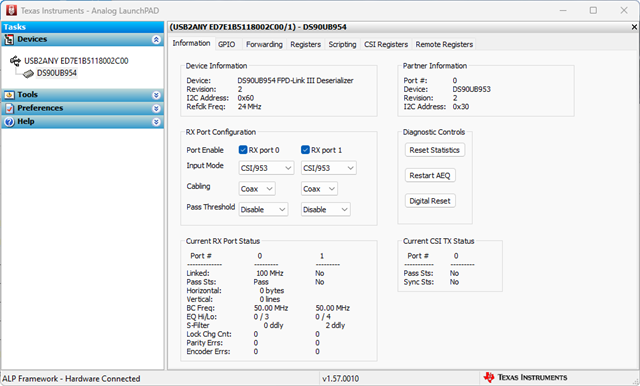Click the Digital Reset button
This screenshot has height=386, width=640.
pyautogui.click(x=430, y=201)
